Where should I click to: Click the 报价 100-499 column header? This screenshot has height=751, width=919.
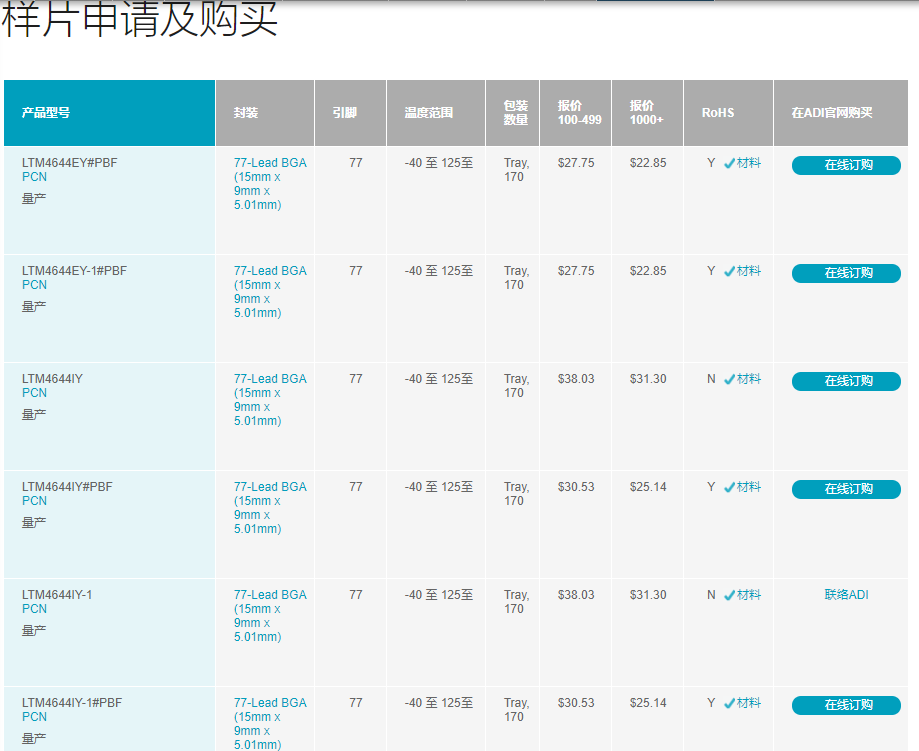(576, 113)
